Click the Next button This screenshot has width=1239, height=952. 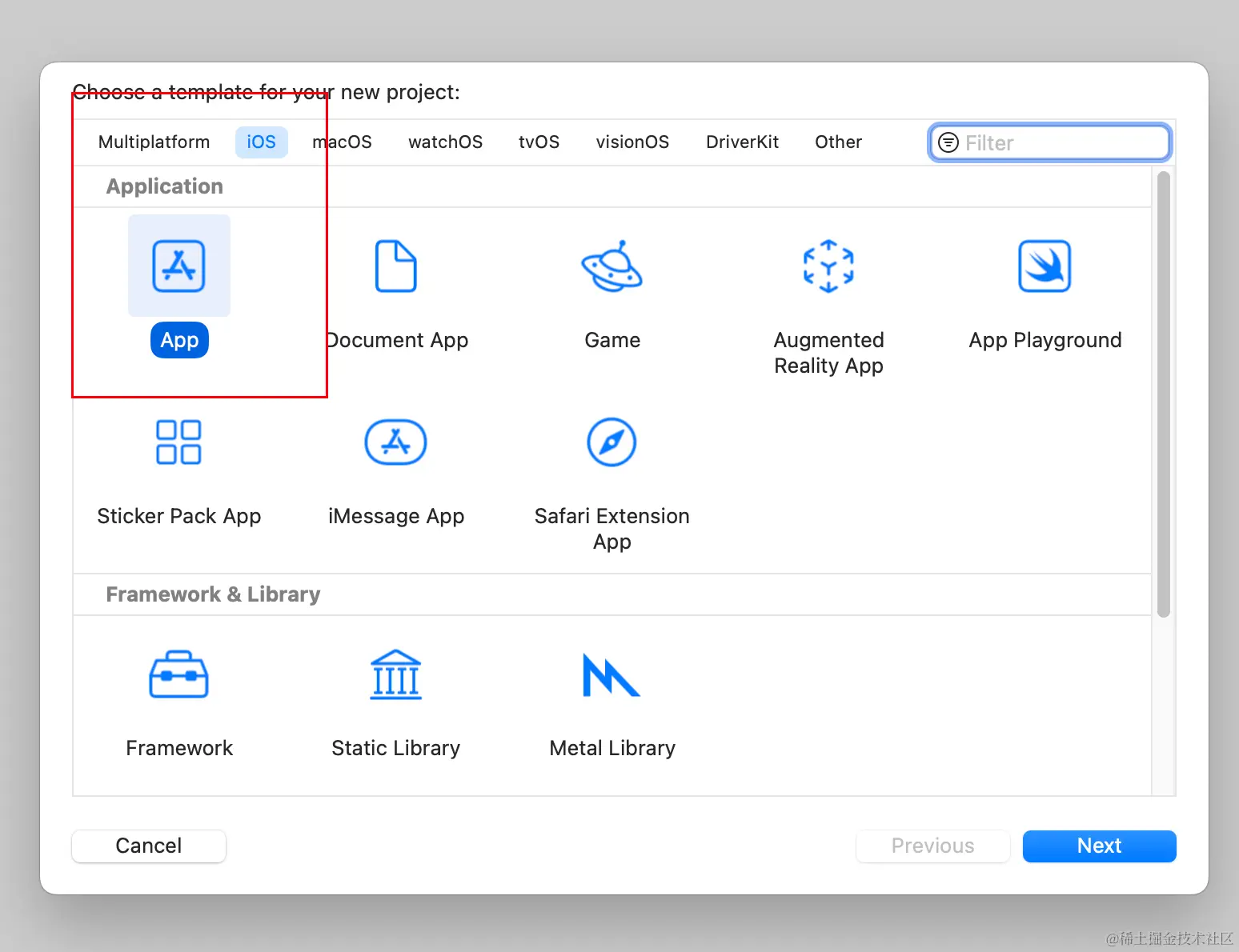(1100, 846)
